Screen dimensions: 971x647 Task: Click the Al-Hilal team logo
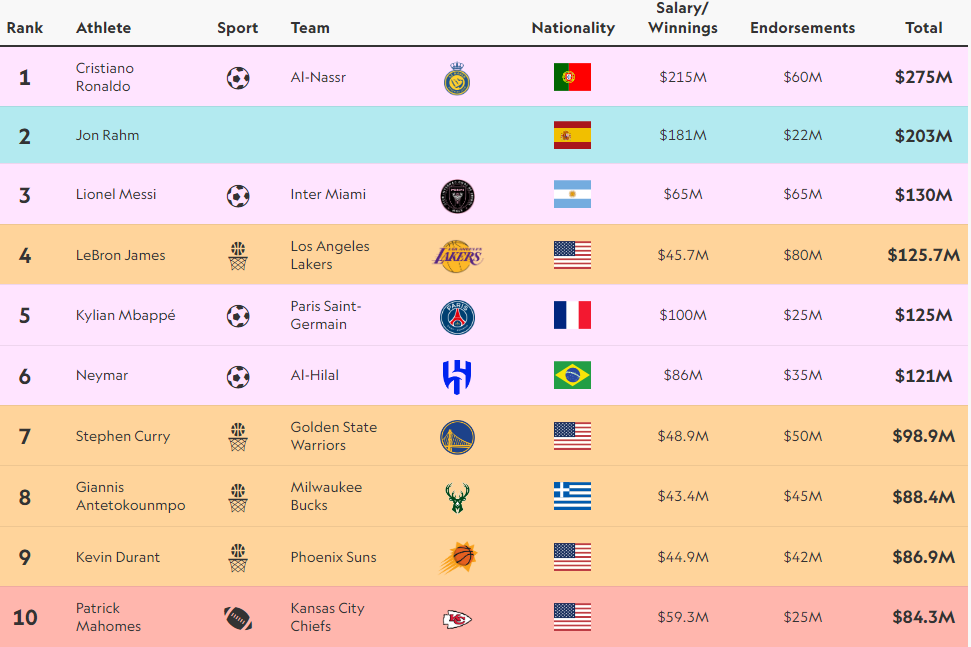[x=457, y=377]
